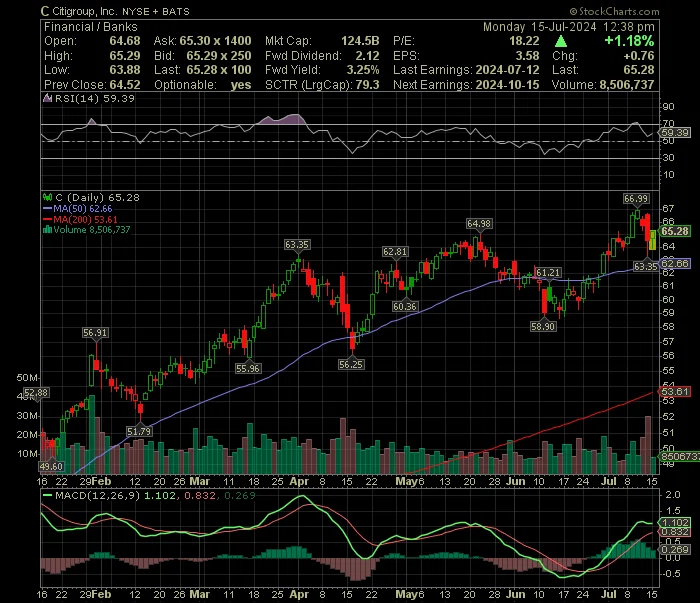Viewport: 700px width, 603px height.
Task: Click the Financial / Banks sector label
Action: [x=91, y=27]
